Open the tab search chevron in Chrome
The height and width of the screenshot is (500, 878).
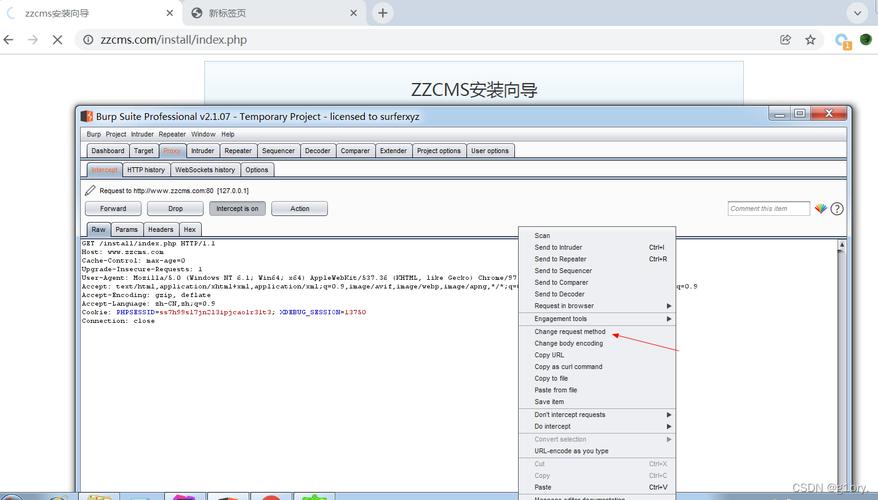tap(857, 13)
